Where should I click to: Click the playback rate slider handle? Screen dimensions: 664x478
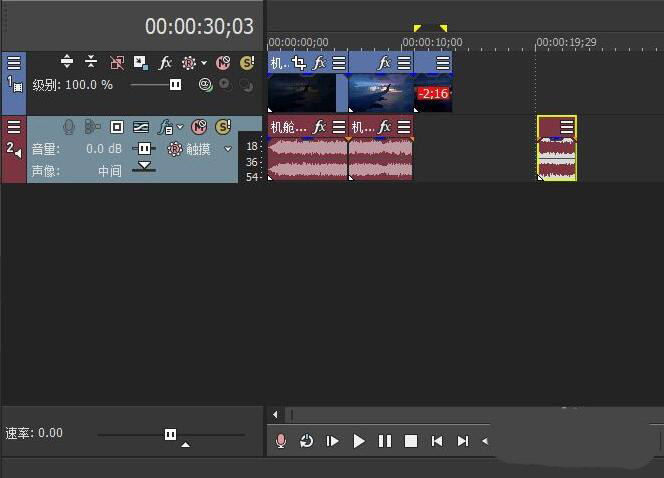[x=170, y=434]
